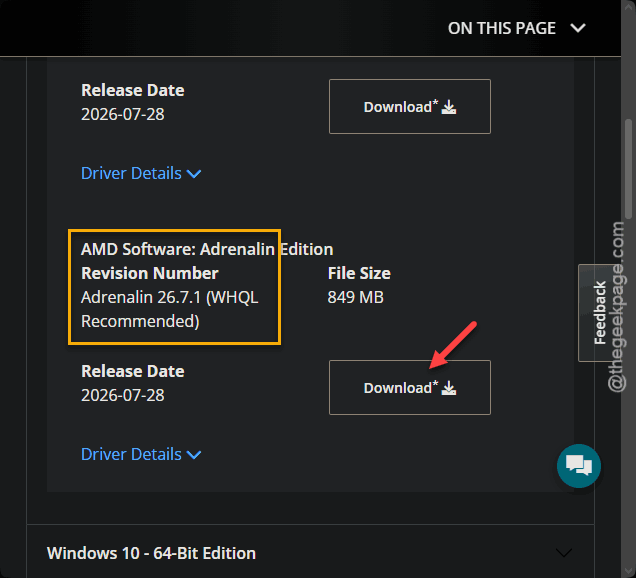Expand the Windows 10 - 64-Bit Edition section
The image size is (636, 578).
(x=310, y=553)
